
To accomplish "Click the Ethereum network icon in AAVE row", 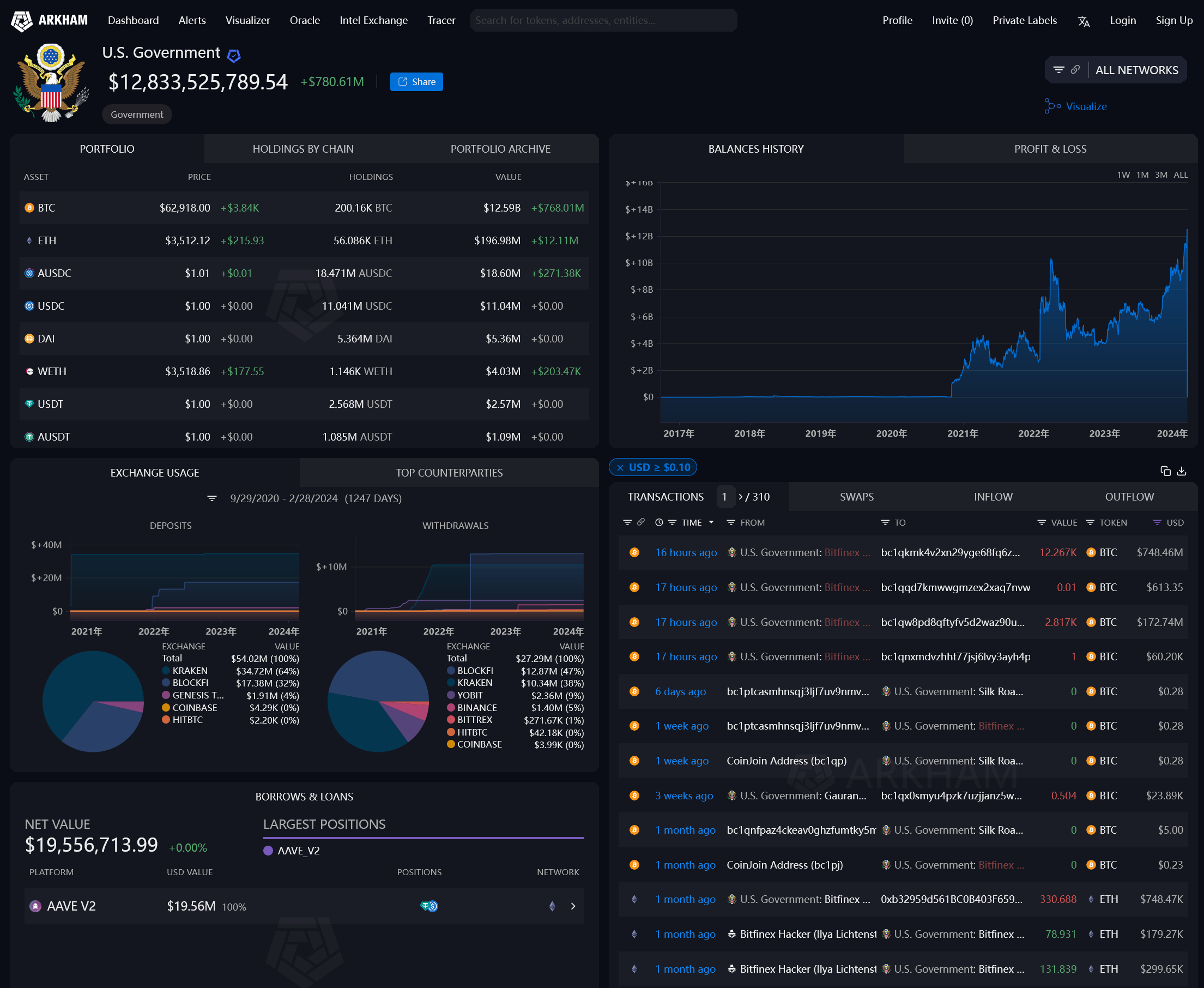I will point(552,906).
